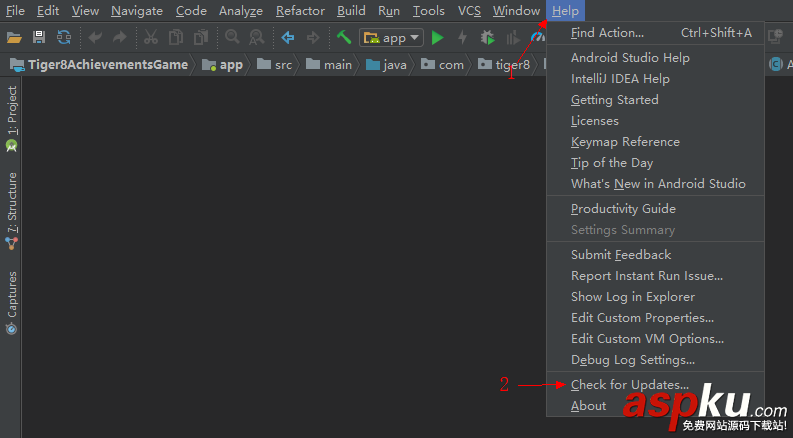The width and height of the screenshot is (793, 438).
Task: Redo action arrow icon
Action: click(119, 37)
